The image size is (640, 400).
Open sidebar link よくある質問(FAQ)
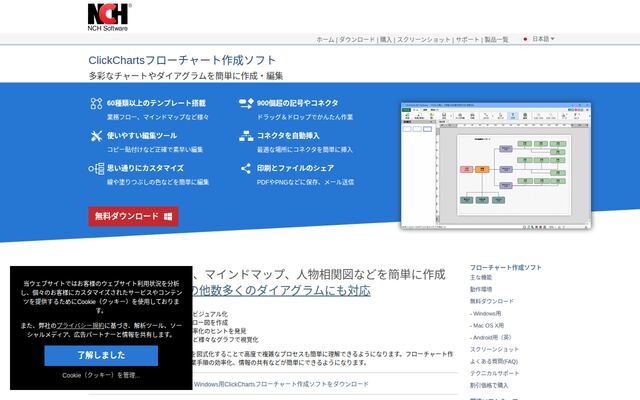[494, 362]
